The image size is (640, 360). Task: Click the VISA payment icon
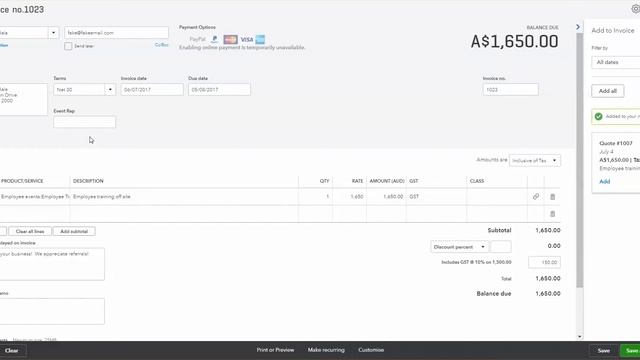pyautogui.click(x=247, y=40)
